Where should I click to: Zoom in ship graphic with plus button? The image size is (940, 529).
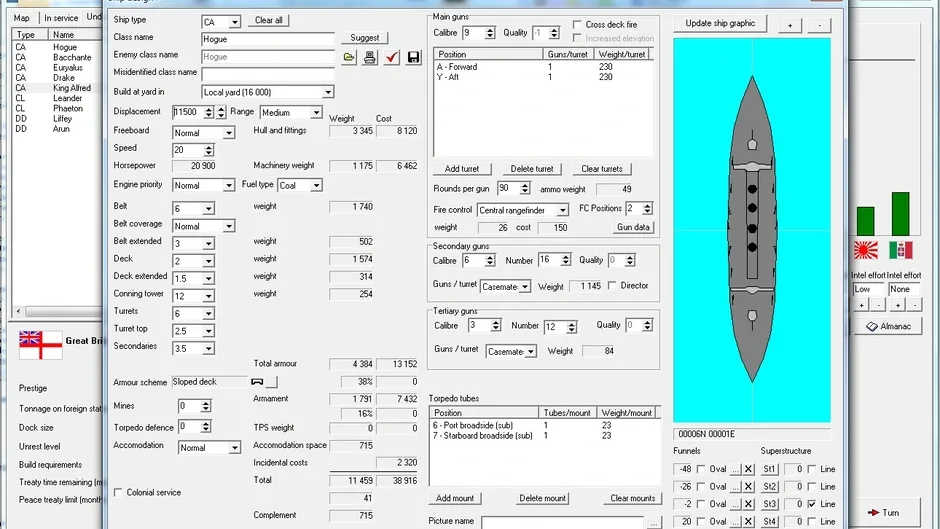coord(790,25)
